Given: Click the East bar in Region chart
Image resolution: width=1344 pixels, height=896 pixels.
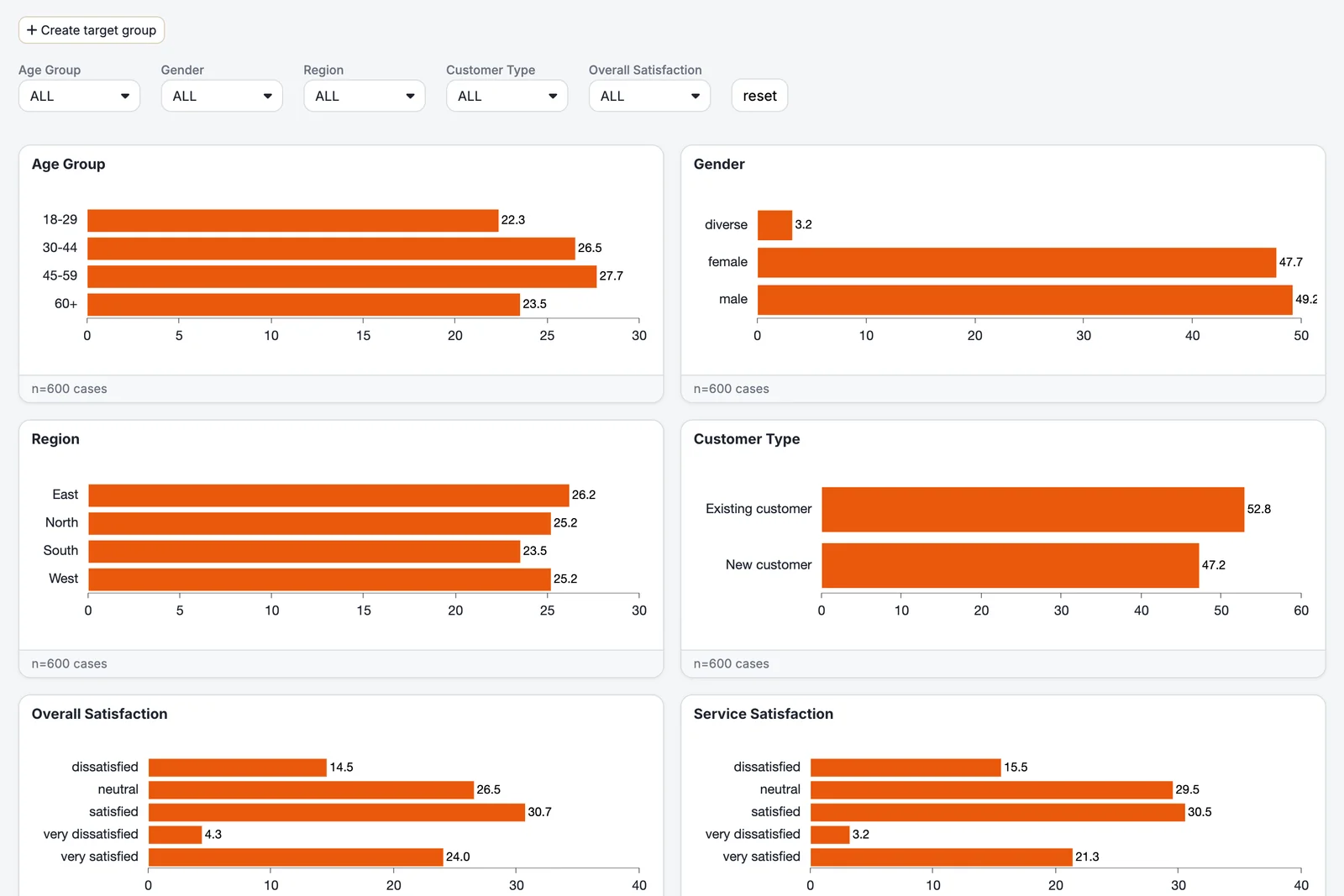Looking at the screenshot, I should [x=328, y=495].
